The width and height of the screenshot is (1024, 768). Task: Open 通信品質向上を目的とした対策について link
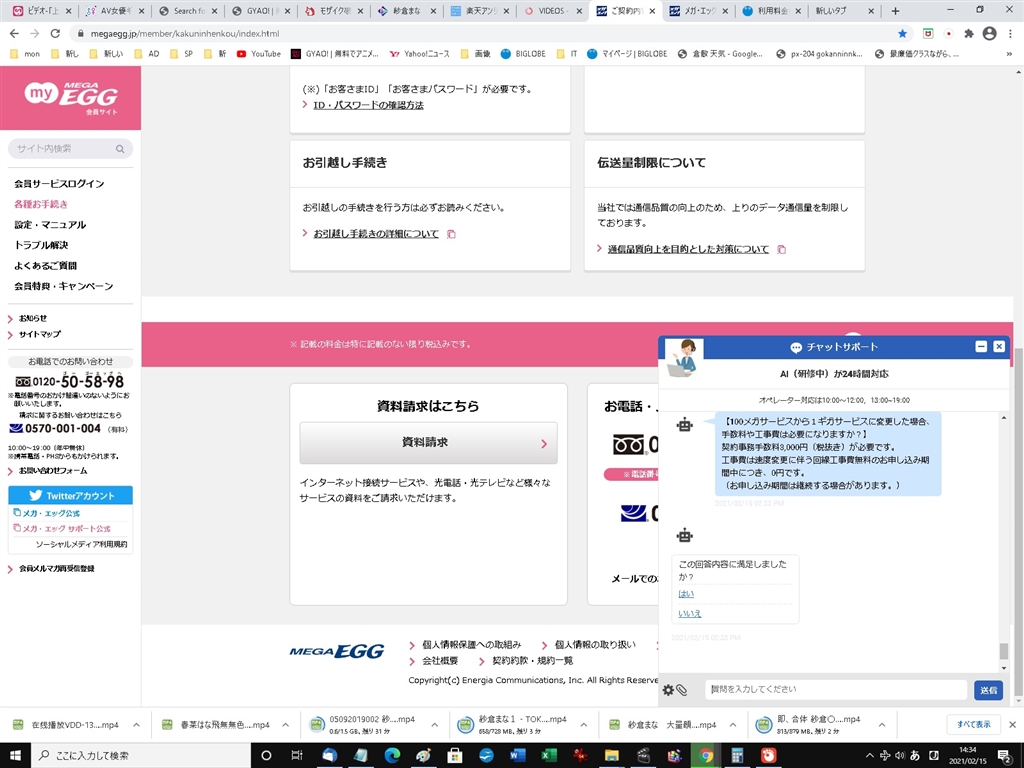688,249
